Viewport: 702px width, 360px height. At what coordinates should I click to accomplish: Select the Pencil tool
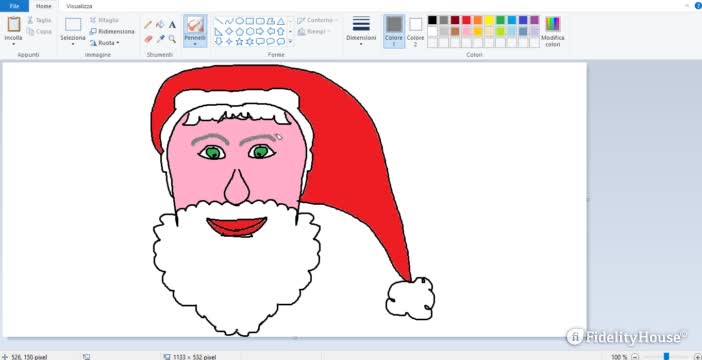(x=148, y=25)
